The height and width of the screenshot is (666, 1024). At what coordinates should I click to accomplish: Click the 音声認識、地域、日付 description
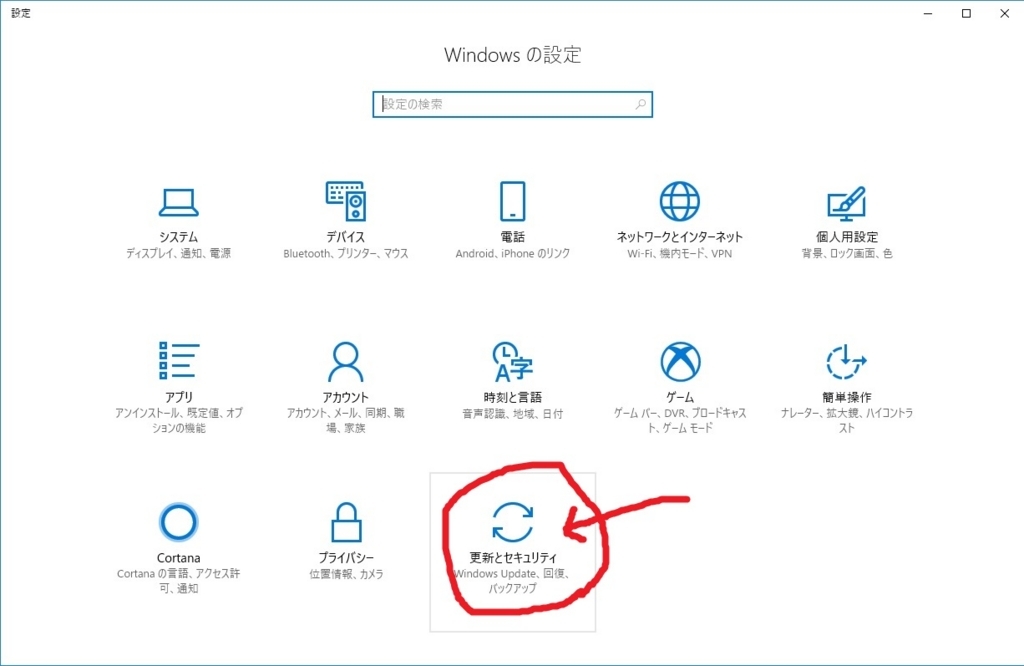click(513, 413)
